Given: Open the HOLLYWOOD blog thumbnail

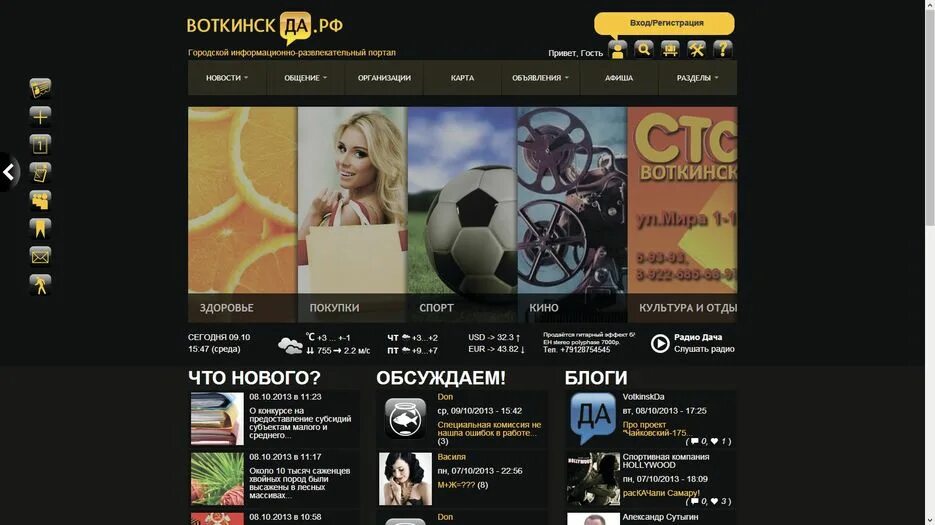Looking at the screenshot, I should click(x=593, y=479).
